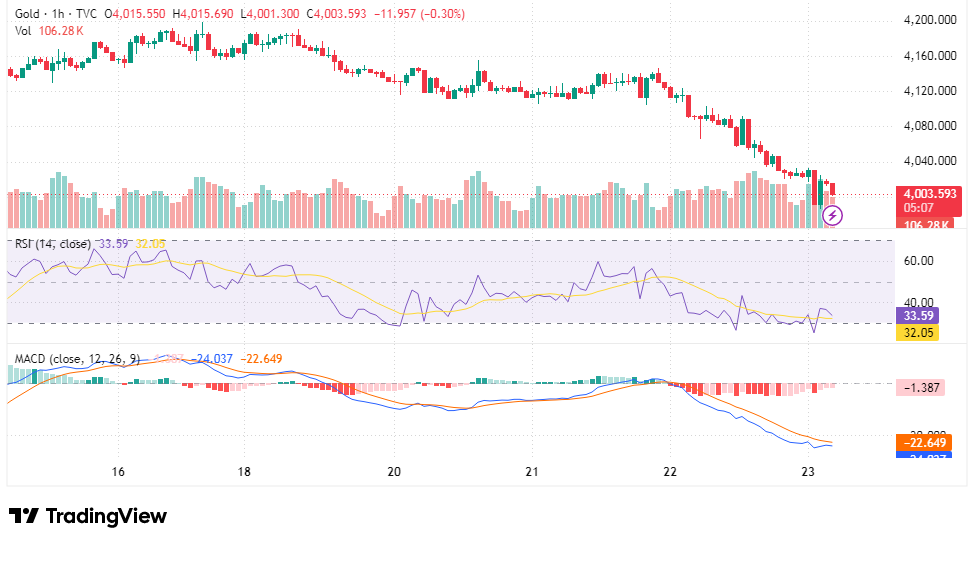The image size is (980, 574).
Task: Click the RSI axis label 60.00
Action: click(x=918, y=261)
